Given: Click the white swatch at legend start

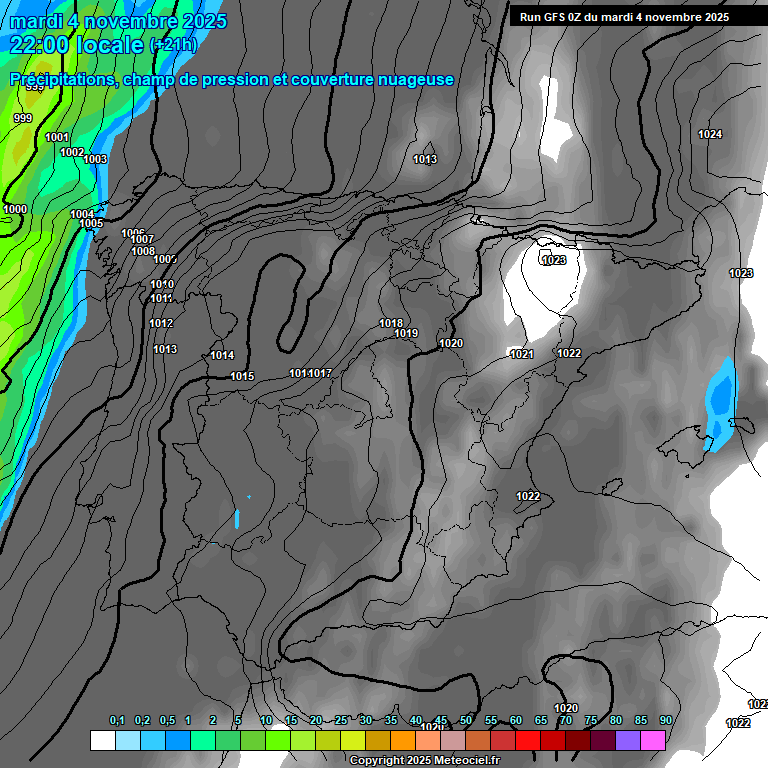Looking at the screenshot, I should (x=102, y=740).
